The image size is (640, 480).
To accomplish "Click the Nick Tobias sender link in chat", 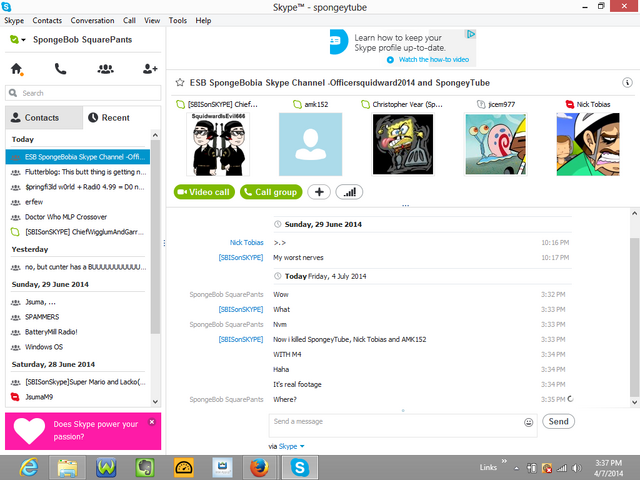I will 247,242.
